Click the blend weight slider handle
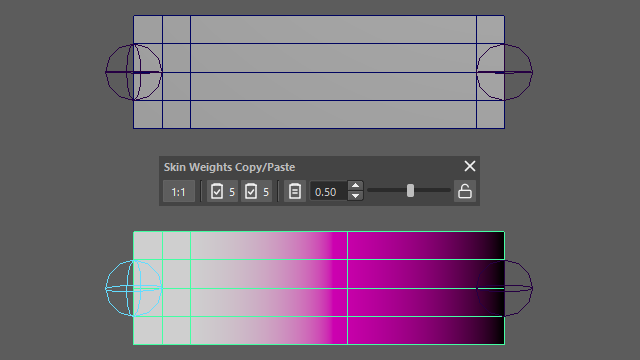This screenshot has width=640, height=360. pyautogui.click(x=410, y=191)
